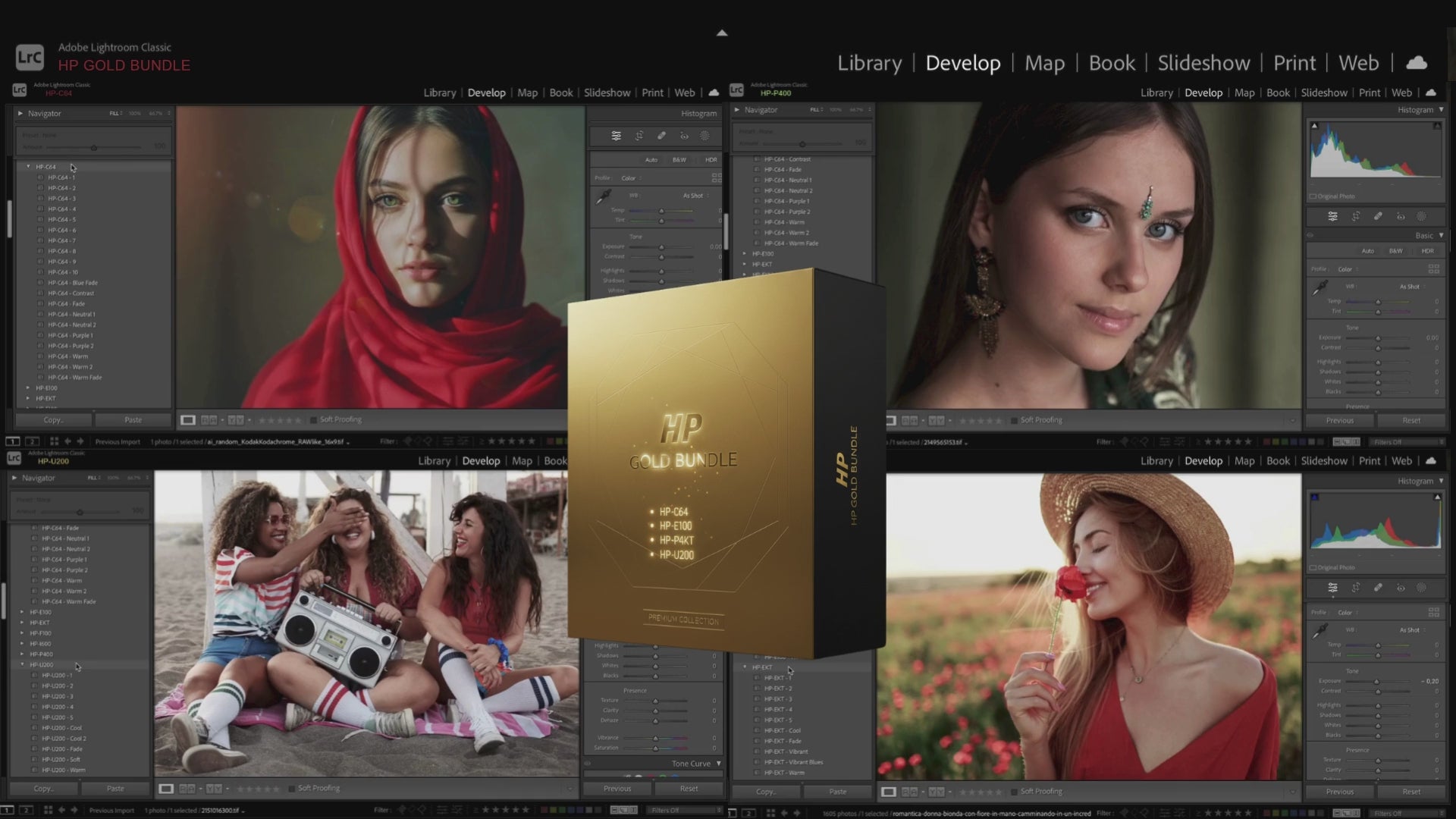Toggle Basic panel visibility eye icon
This screenshot has height=819, width=1456.
click(x=1310, y=236)
